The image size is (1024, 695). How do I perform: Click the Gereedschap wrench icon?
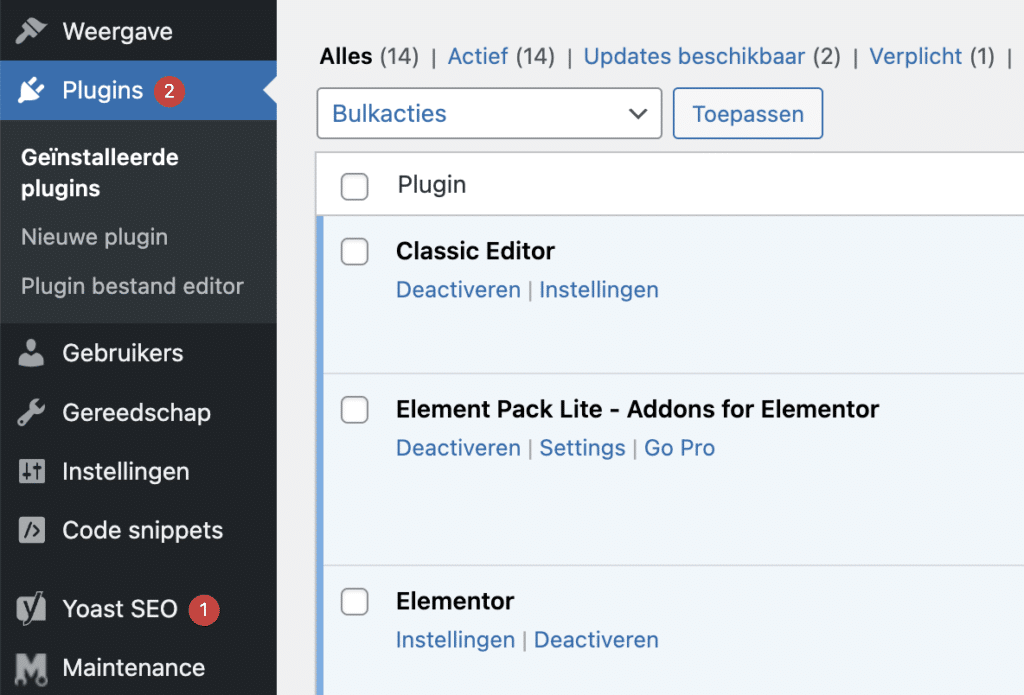point(31,412)
